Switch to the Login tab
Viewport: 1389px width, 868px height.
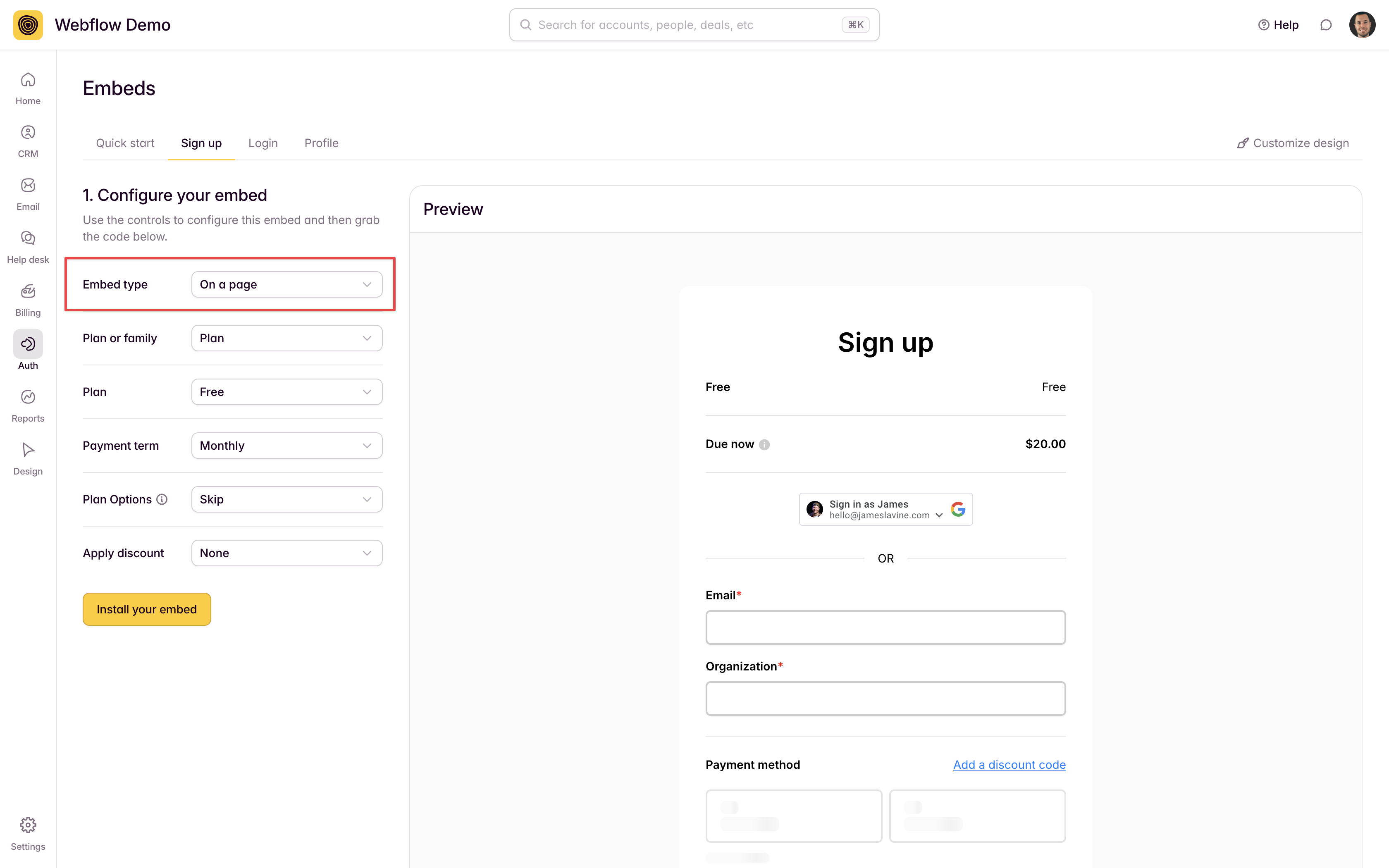[x=263, y=143]
